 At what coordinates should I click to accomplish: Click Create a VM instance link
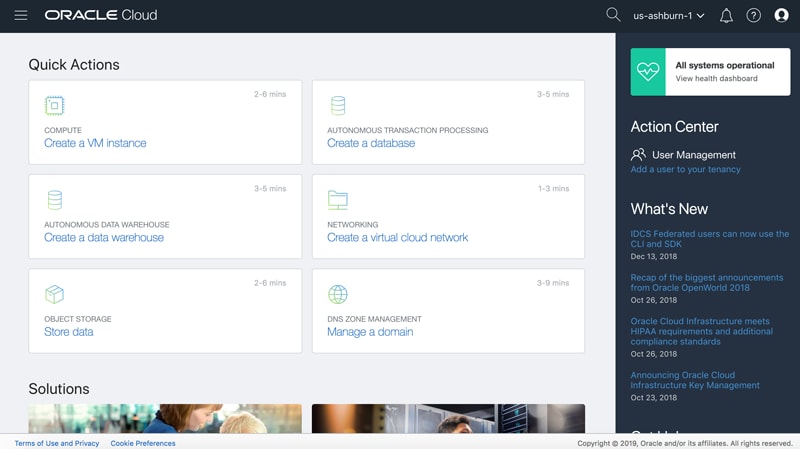[95, 143]
